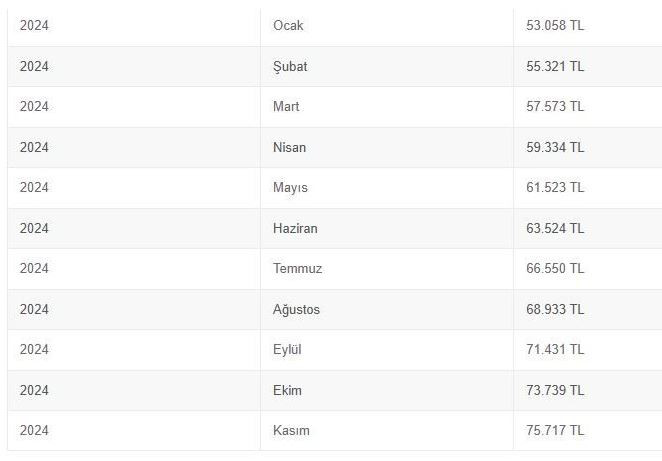Click the 75.717 TL value
The height and width of the screenshot is (461, 662).
point(555,431)
